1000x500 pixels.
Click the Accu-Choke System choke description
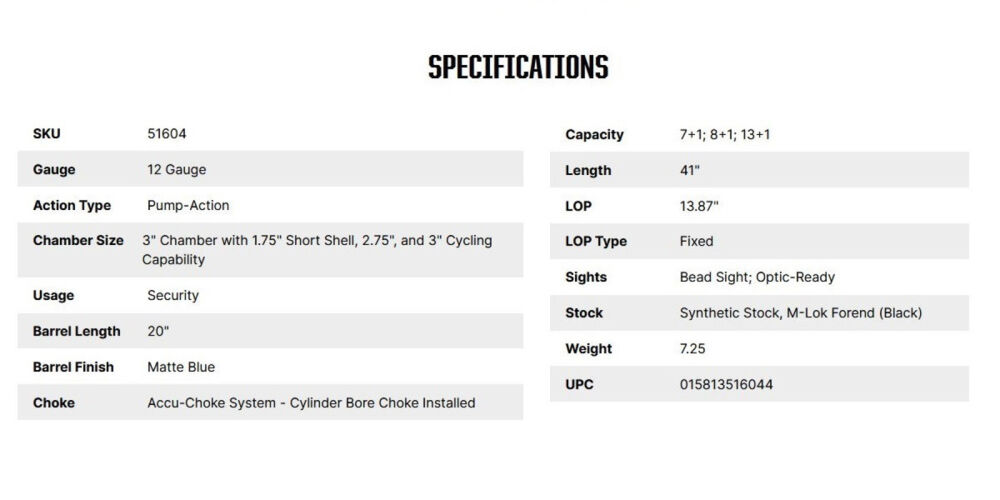pyautogui.click(x=311, y=403)
